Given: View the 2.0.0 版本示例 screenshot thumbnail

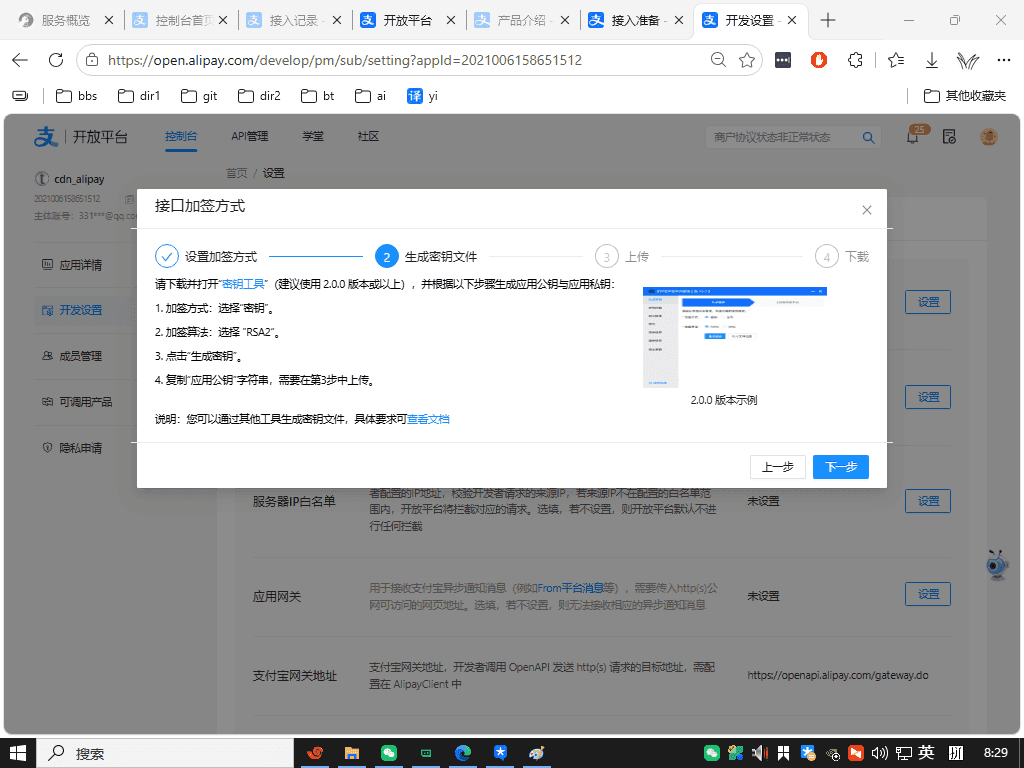Looking at the screenshot, I should click(x=735, y=337).
